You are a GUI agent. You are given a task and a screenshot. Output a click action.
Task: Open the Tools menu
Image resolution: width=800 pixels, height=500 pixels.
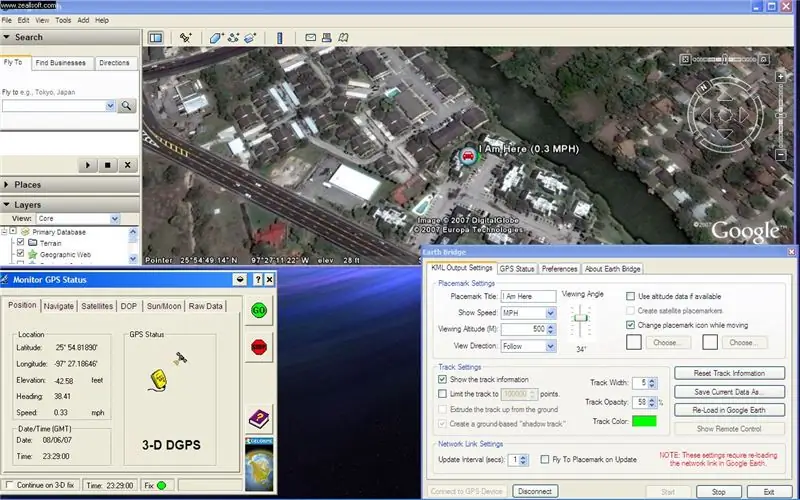point(63,20)
